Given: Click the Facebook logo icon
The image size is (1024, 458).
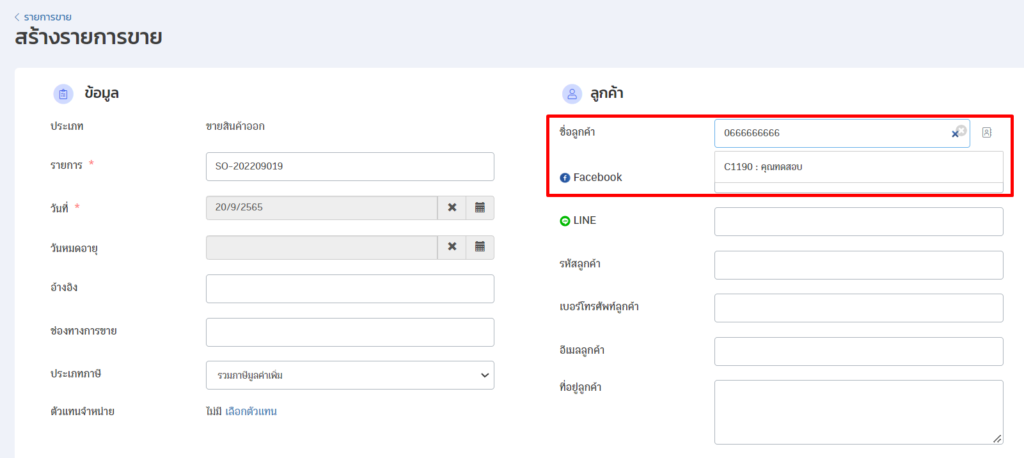Looking at the screenshot, I should tap(564, 178).
